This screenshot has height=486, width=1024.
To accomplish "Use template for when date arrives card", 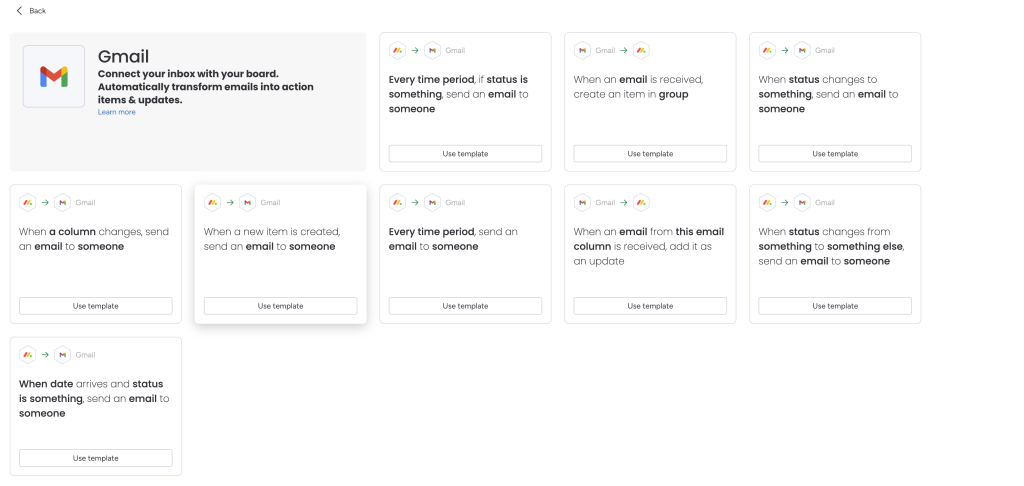I will coord(95,458).
